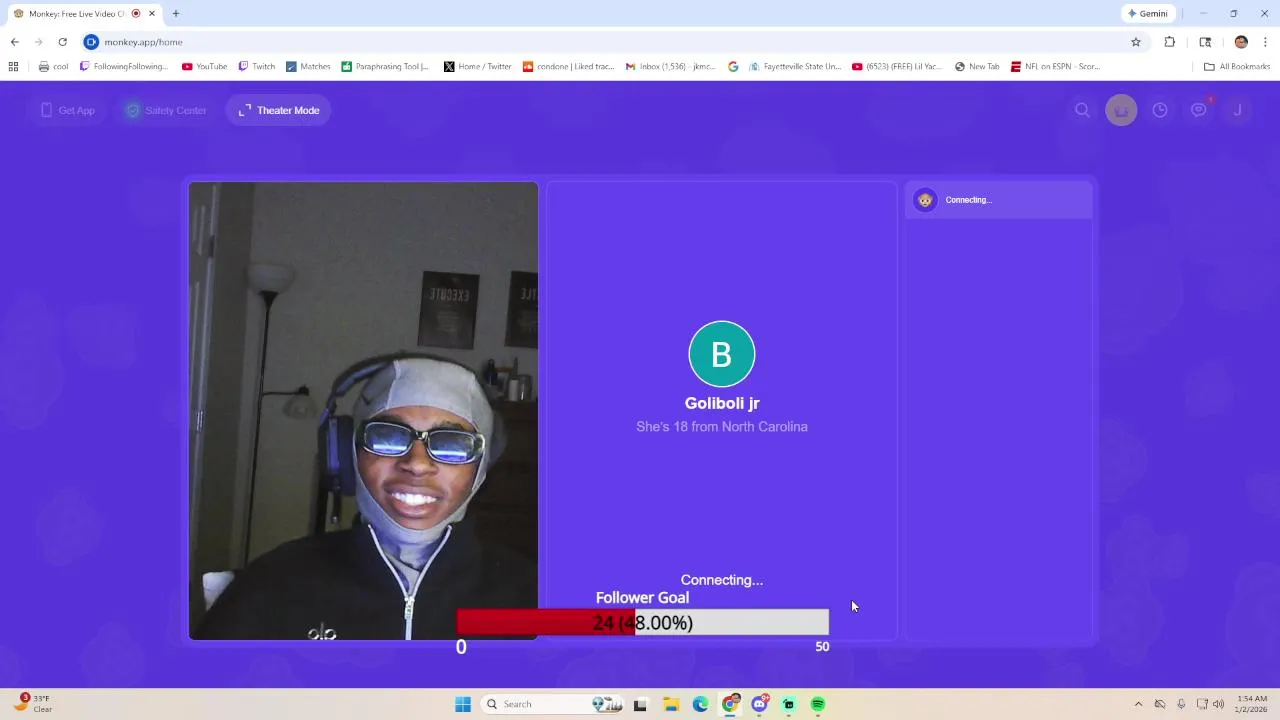This screenshot has width=1280, height=720.
Task: Go forward with browser forward arrow
Action: click(x=38, y=42)
